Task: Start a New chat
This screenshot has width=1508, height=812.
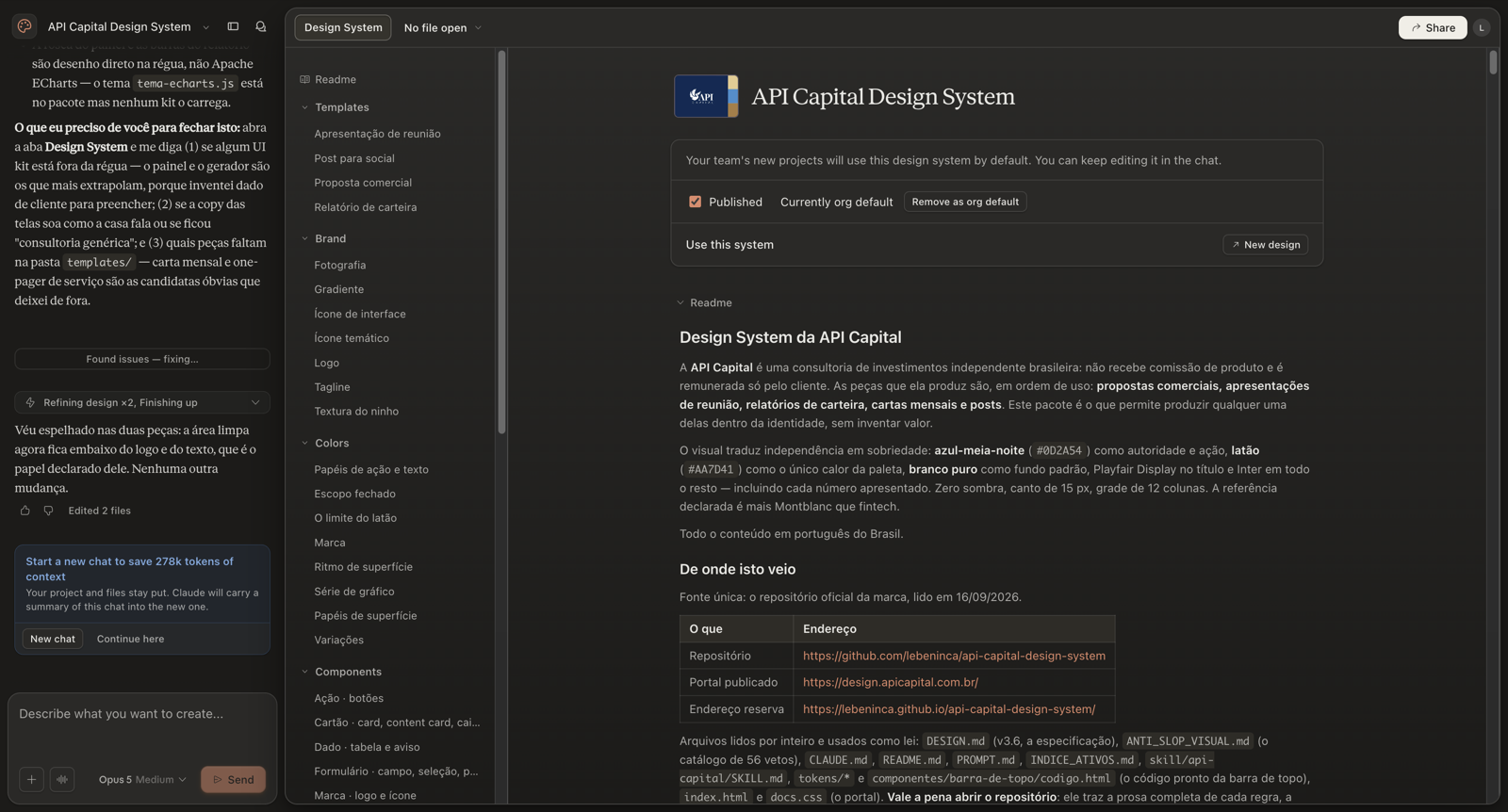Action: tap(53, 639)
